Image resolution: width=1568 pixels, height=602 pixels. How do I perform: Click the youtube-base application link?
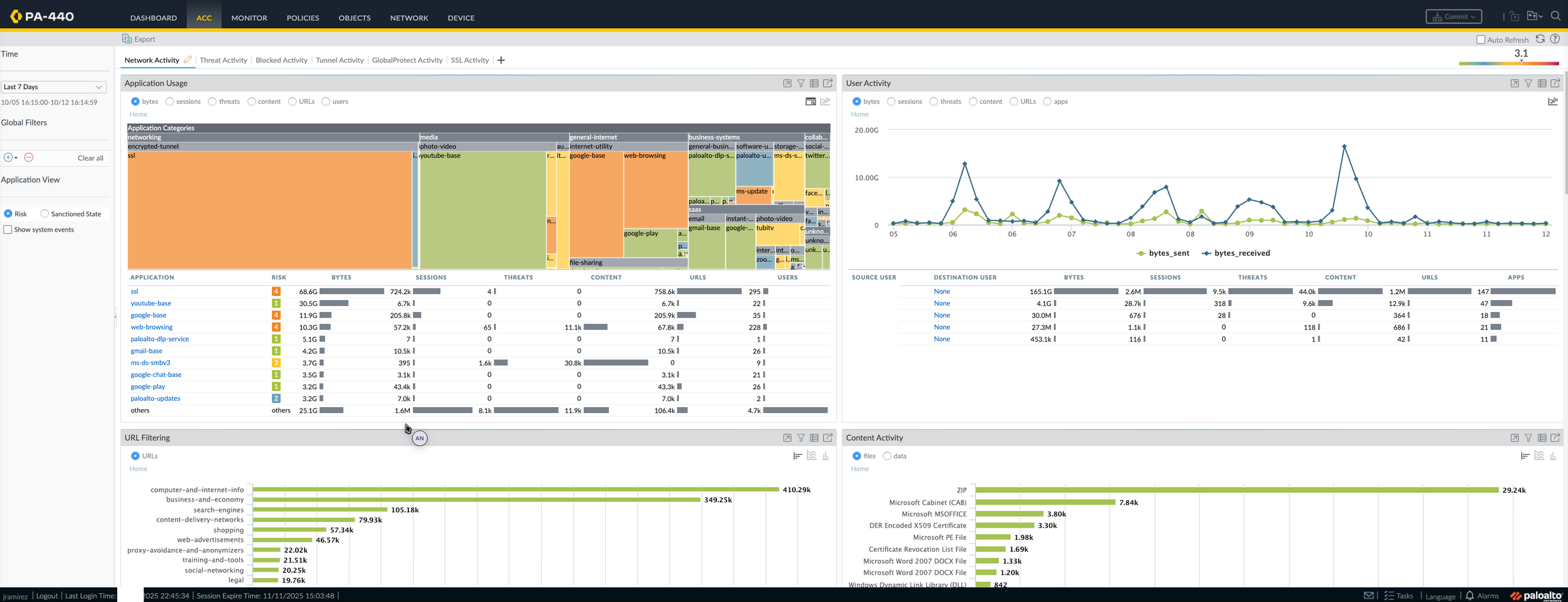[151, 303]
